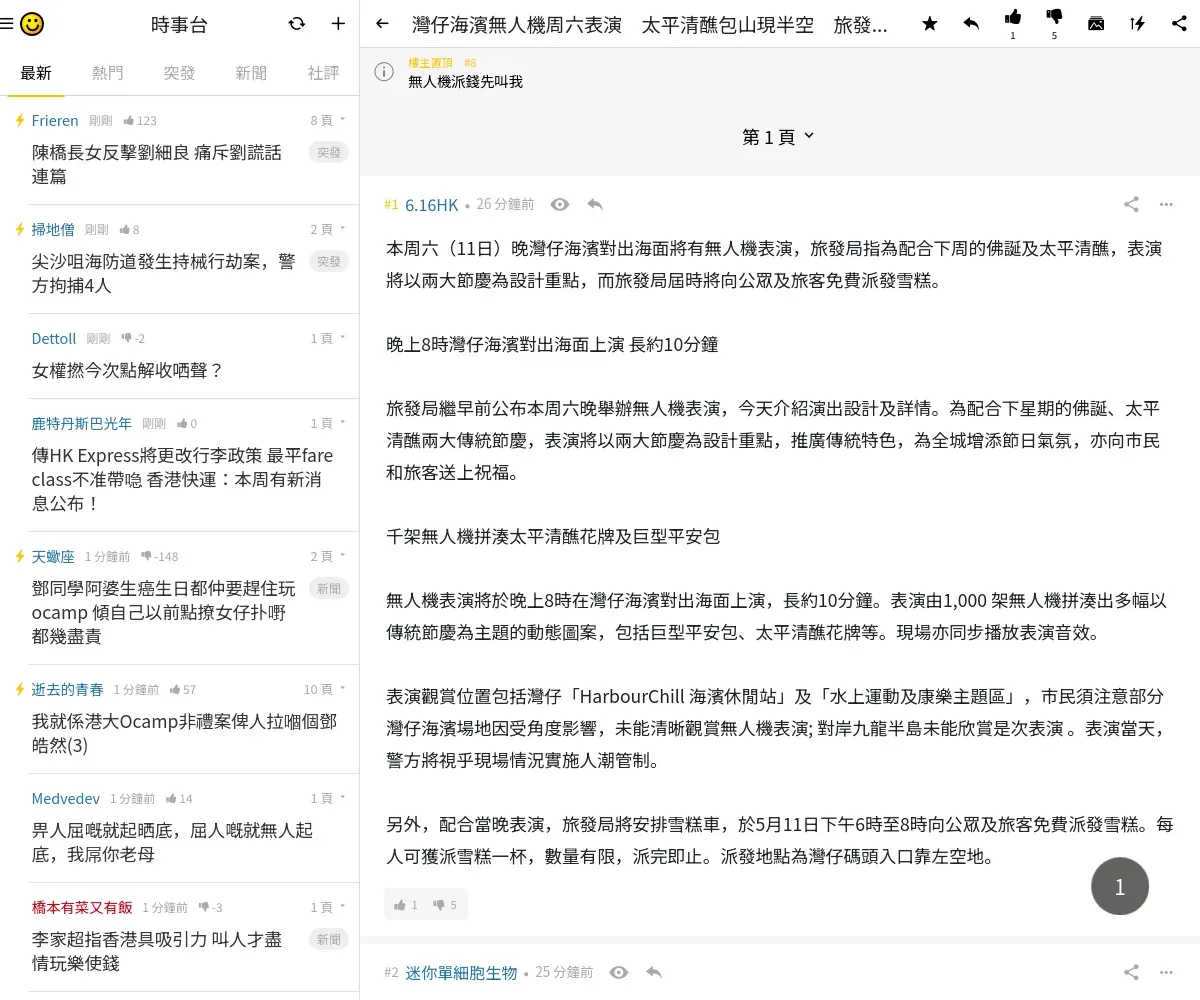Viewport: 1200px width, 1000px height.
Task: Switch to the 熱門 tab
Action: 108,73
